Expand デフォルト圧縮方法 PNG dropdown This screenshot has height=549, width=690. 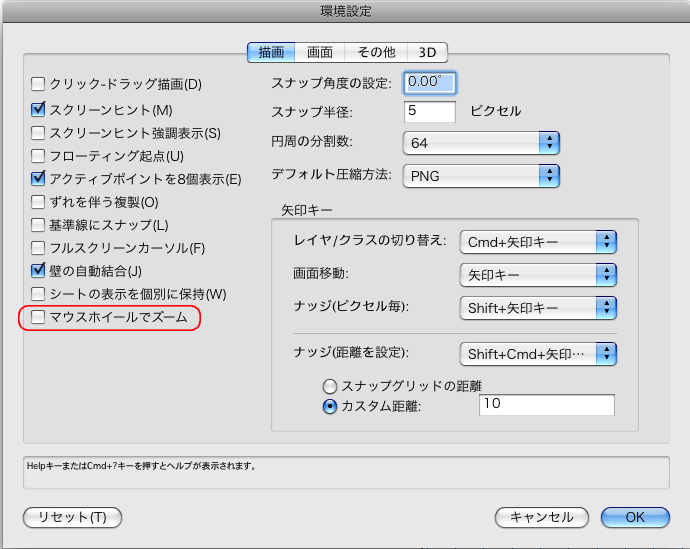pyautogui.click(x=480, y=176)
